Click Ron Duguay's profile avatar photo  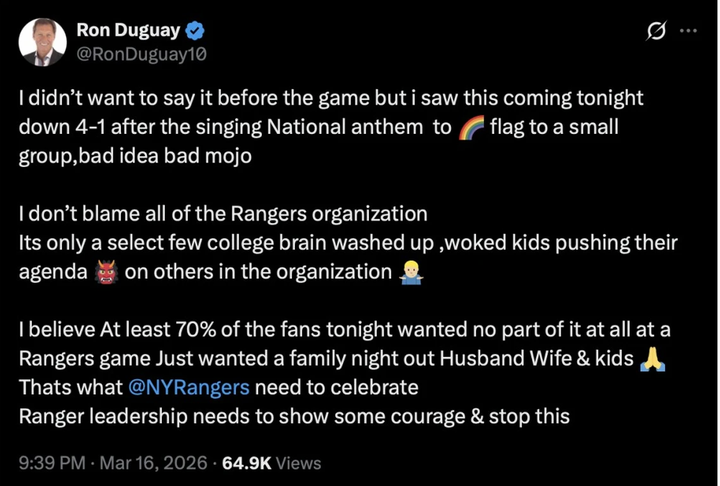[x=42, y=42]
